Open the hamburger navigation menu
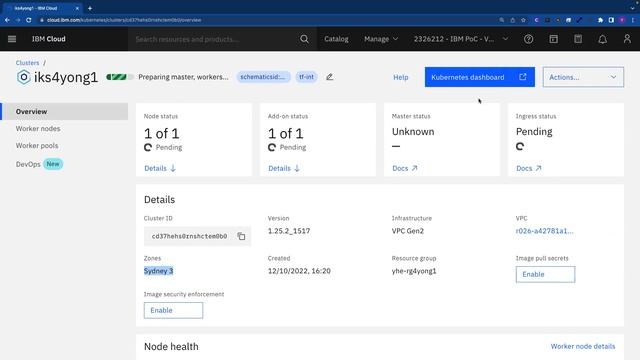The width and height of the screenshot is (640, 360). pyautogui.click(x=12, y=39)
